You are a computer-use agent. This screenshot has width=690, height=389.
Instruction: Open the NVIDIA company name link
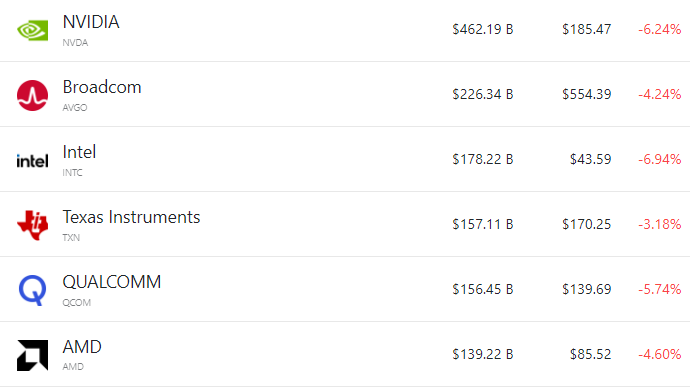click(91, 22)
